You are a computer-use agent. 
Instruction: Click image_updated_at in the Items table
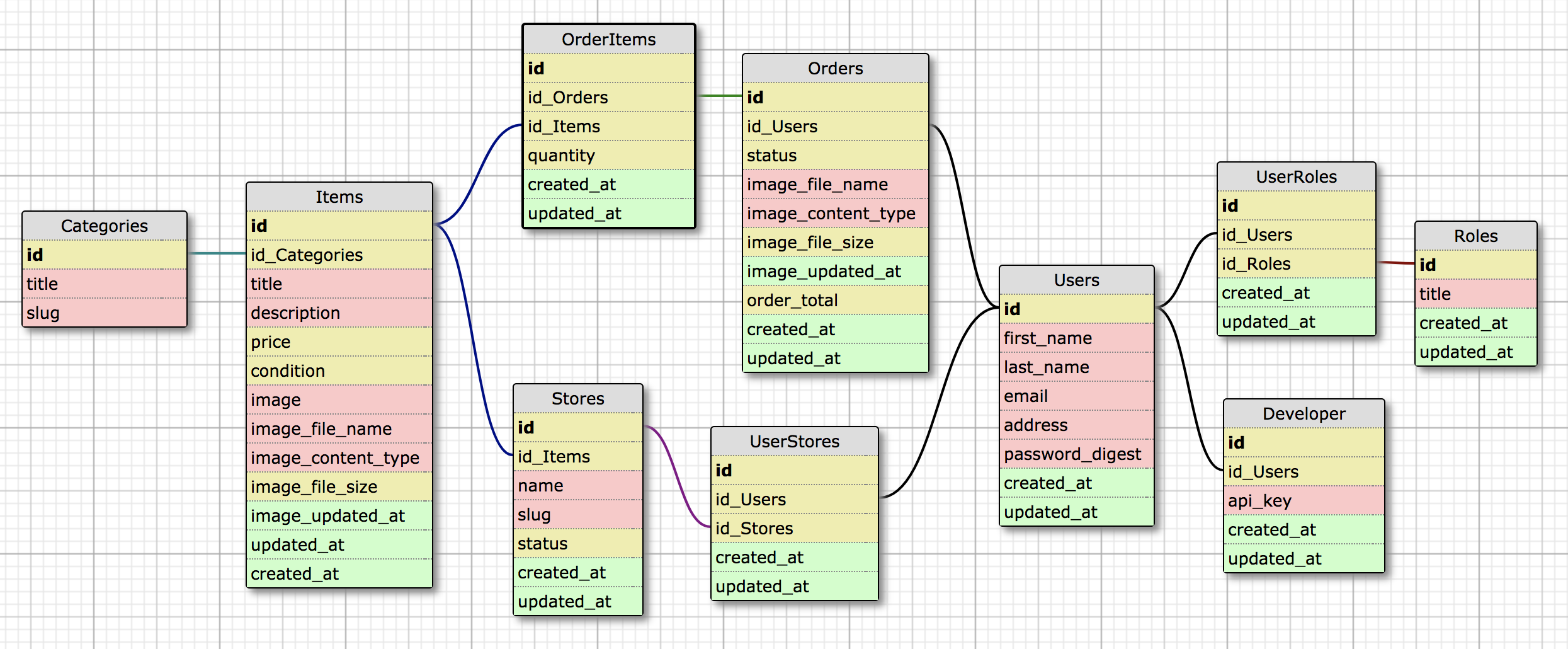coord(339,515)
